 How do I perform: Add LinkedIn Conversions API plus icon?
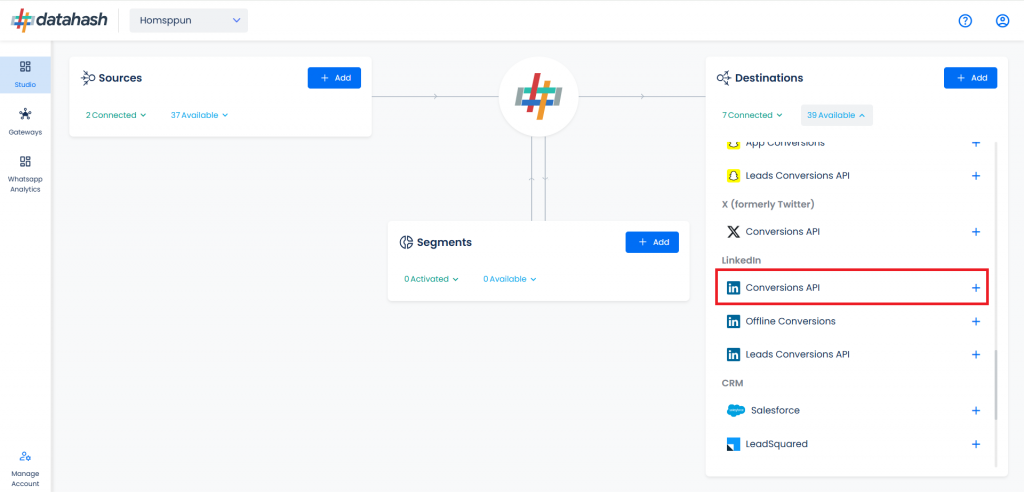click(976, 287)
